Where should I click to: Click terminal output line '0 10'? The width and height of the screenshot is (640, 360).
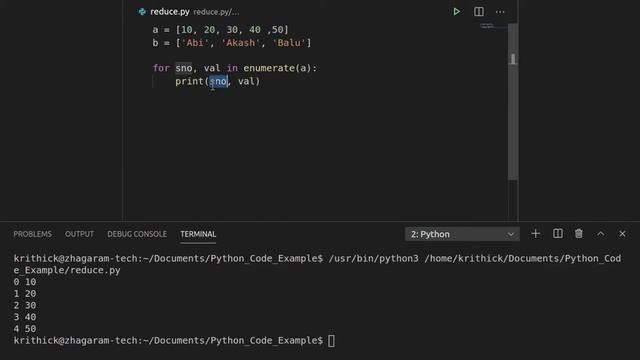pyautogui.click(x=25, y=282)
